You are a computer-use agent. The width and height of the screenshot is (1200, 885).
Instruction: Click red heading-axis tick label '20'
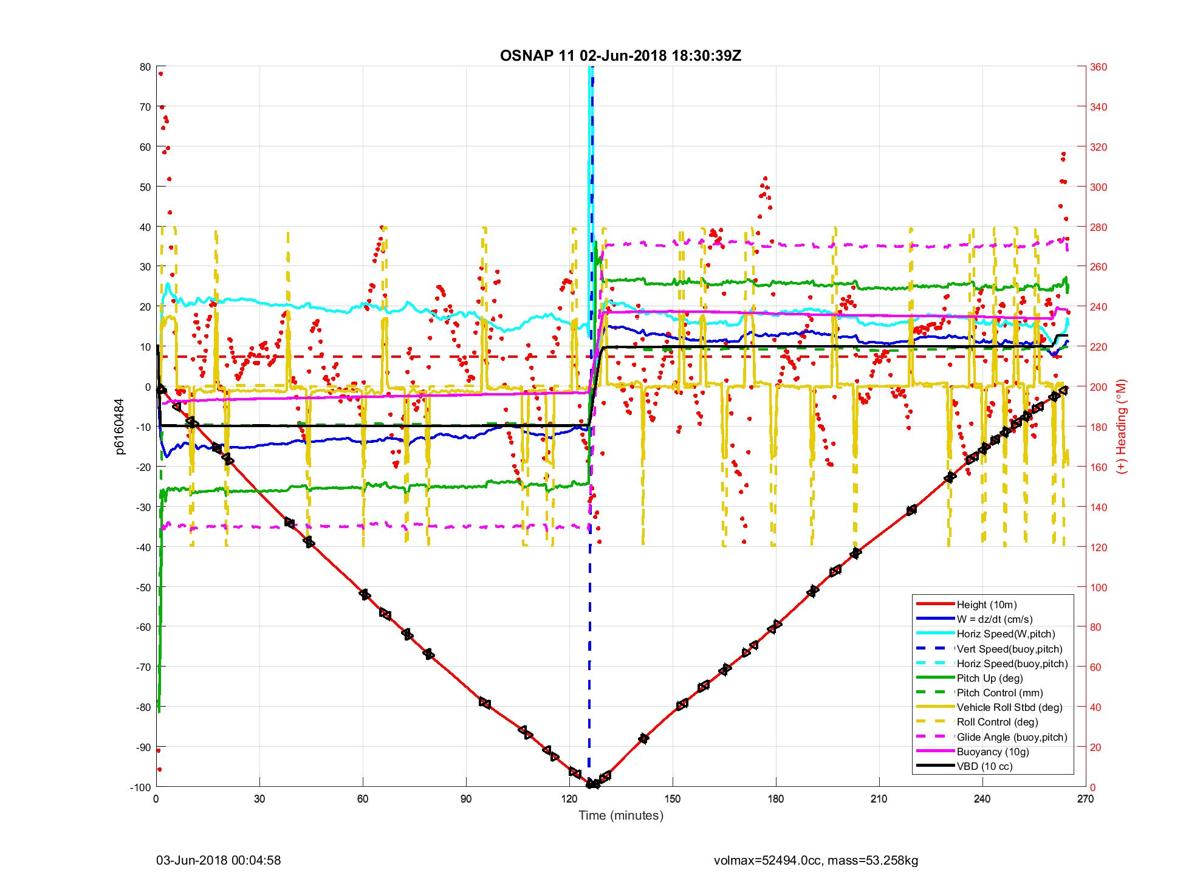click(1096, 747)
